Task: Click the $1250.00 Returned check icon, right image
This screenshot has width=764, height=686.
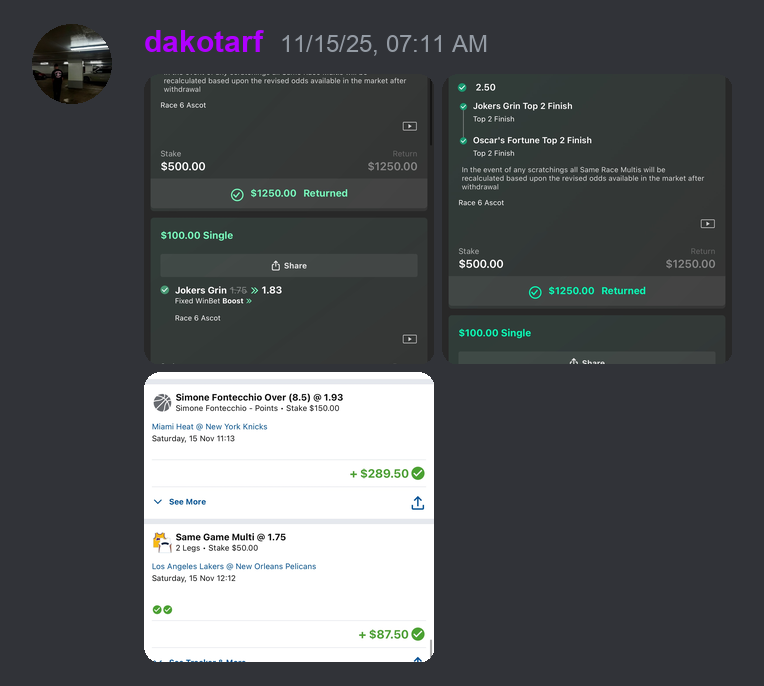Action: coord(535,292)
